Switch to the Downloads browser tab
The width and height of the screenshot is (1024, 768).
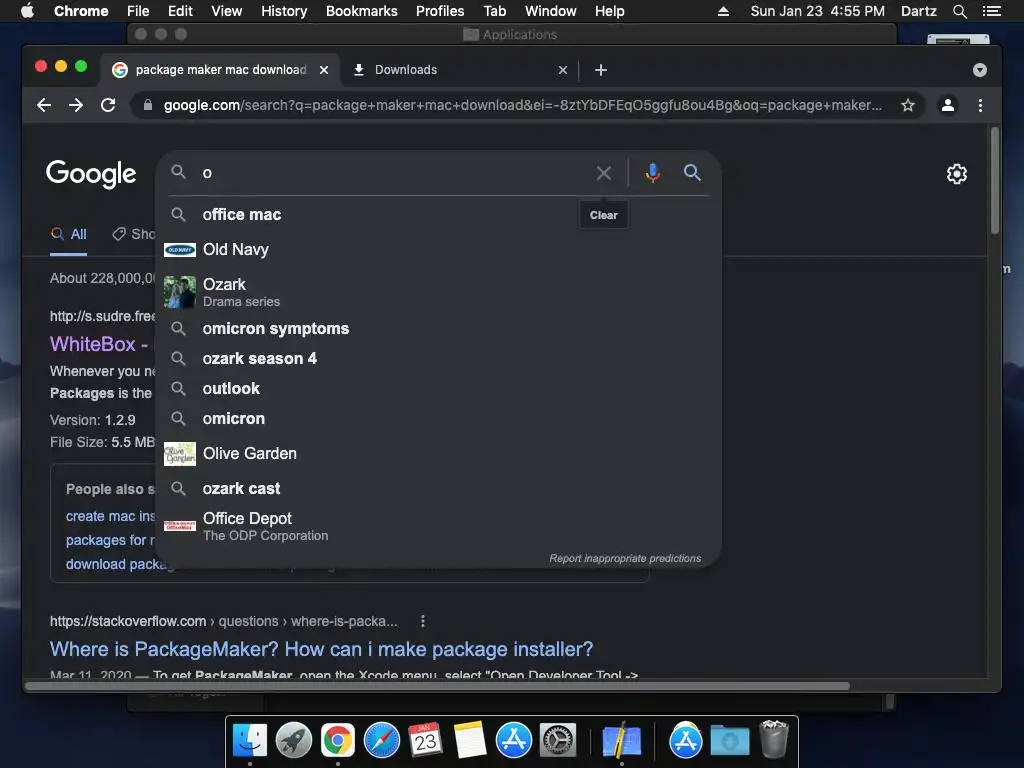pyautogui.click(x=460, y=70)
